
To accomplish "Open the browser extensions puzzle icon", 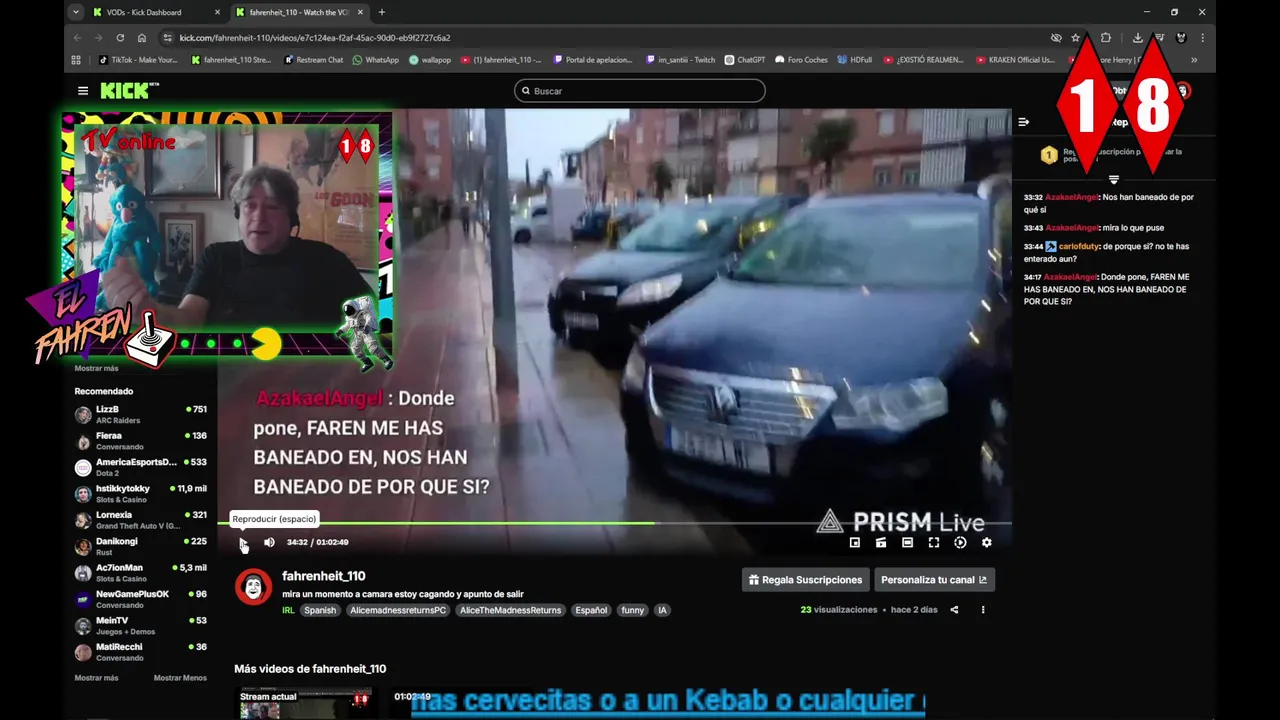I will [1105, 38].
